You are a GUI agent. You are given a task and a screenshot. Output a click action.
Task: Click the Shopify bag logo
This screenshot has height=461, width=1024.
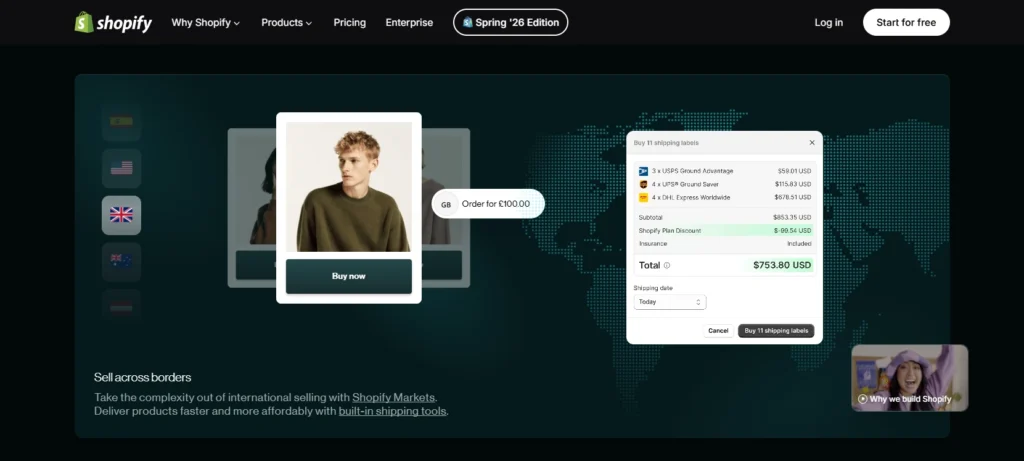(x=84, y=22)
